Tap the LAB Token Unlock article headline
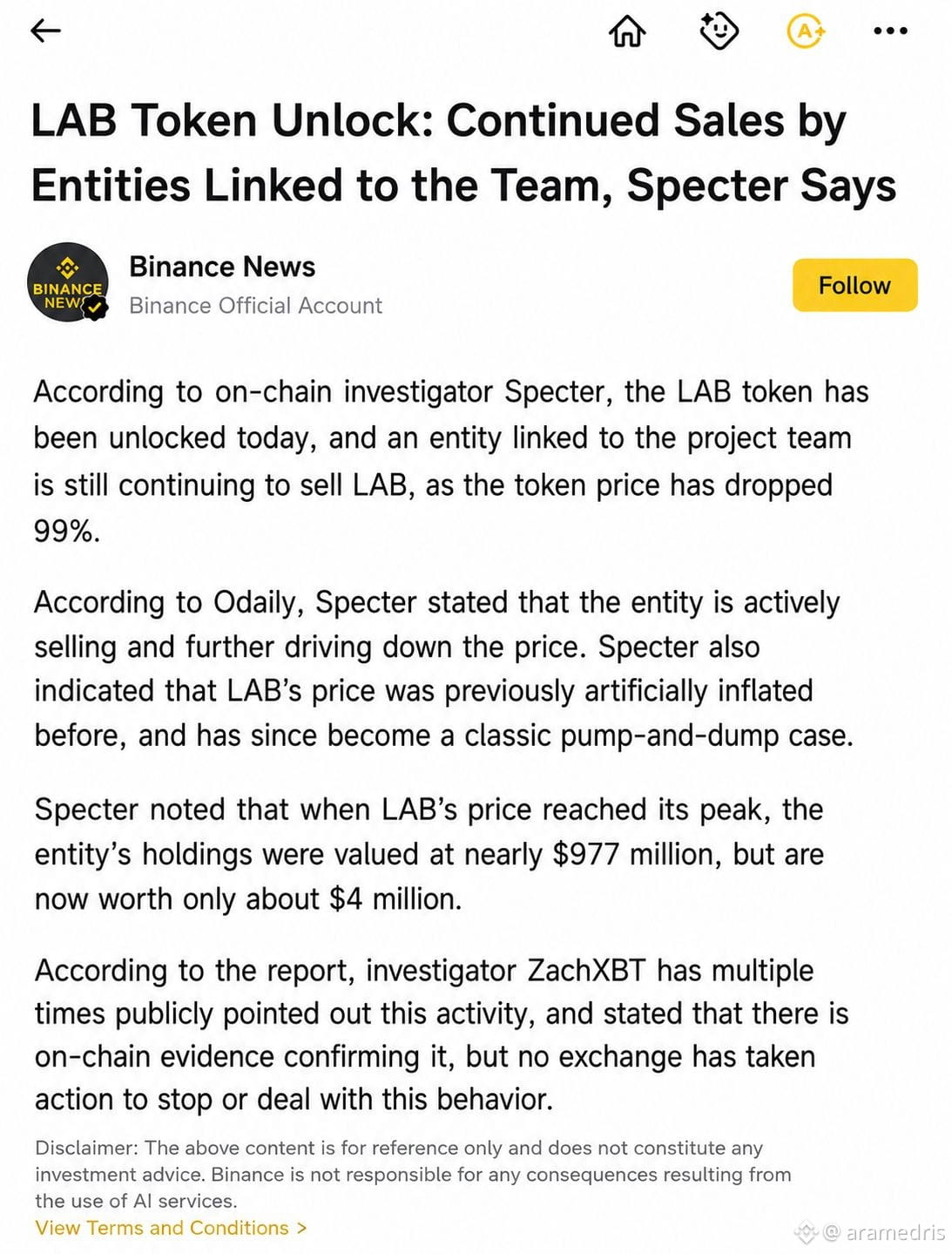This screenshot has width=952, height=1254. click(x=463, y=153)
